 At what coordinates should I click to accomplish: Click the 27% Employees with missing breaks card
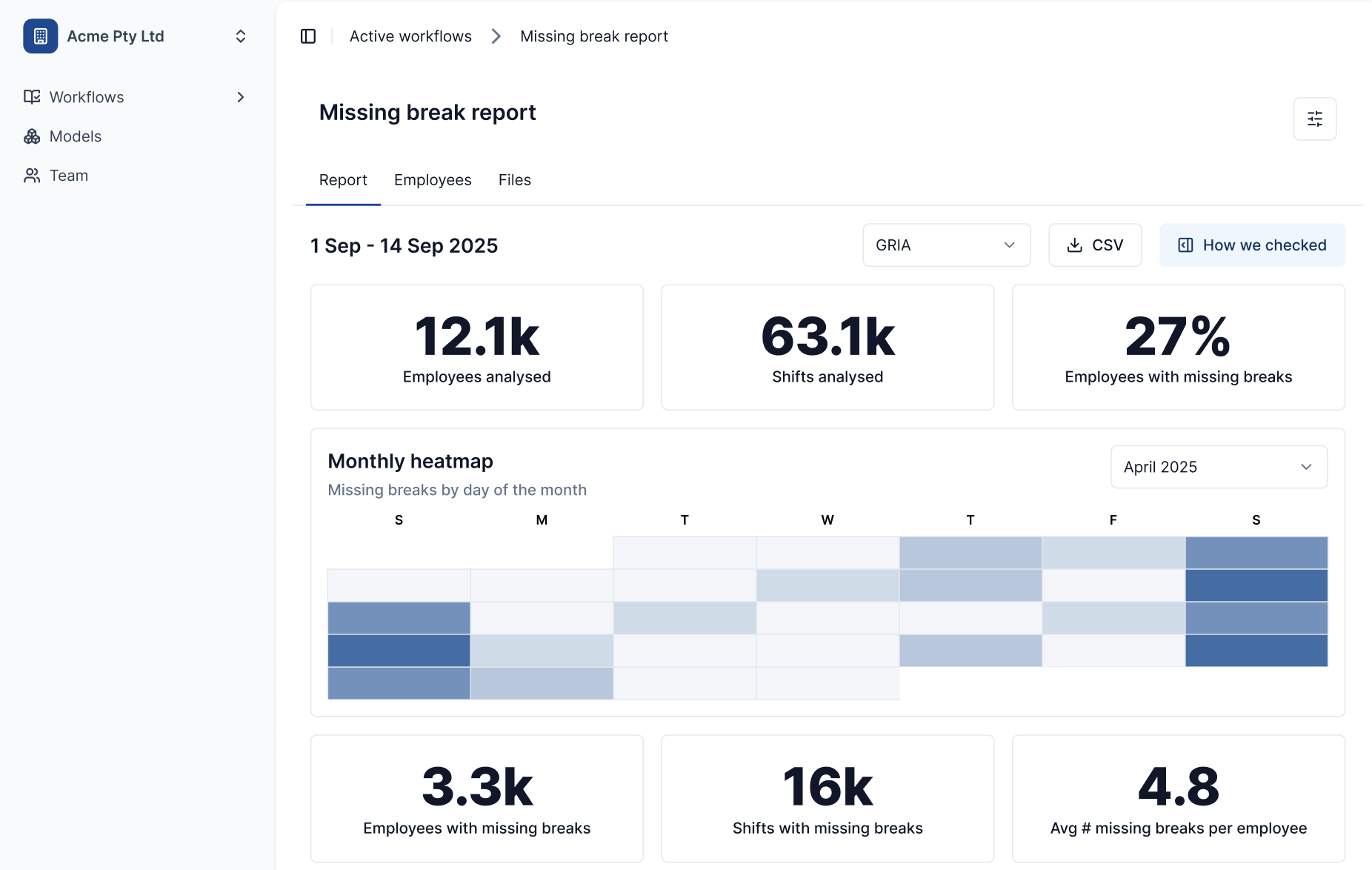pyautogui.click(x=1178, y=347)
